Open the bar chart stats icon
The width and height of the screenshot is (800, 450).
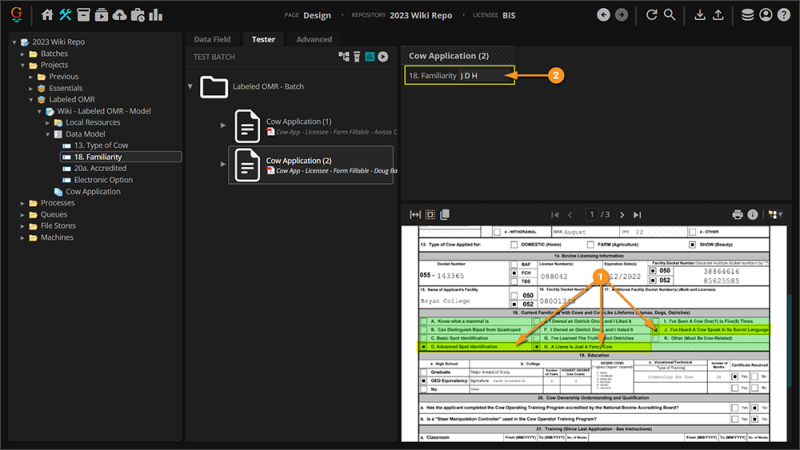(156, 15)
